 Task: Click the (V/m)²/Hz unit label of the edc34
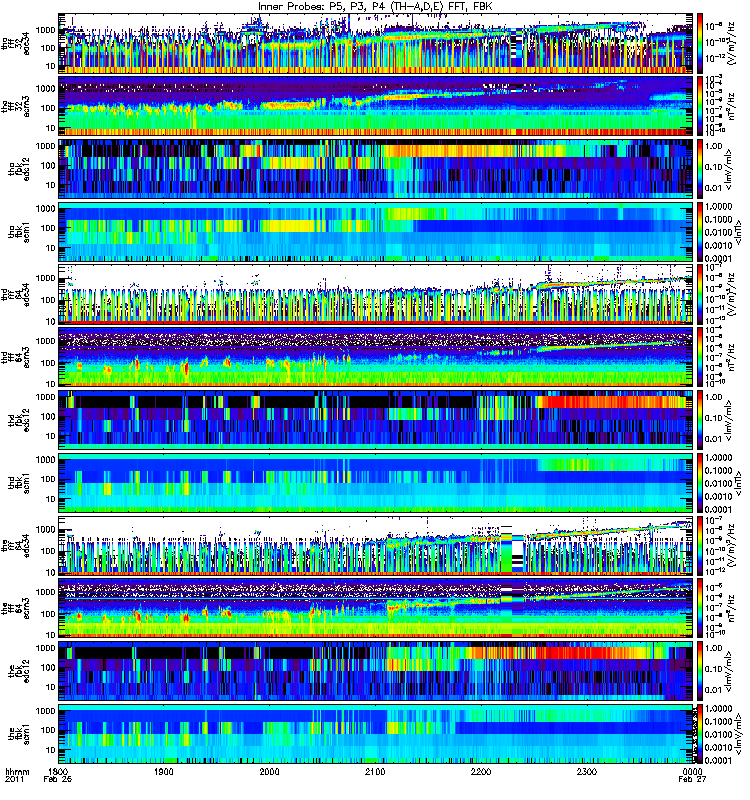point(730,546)
